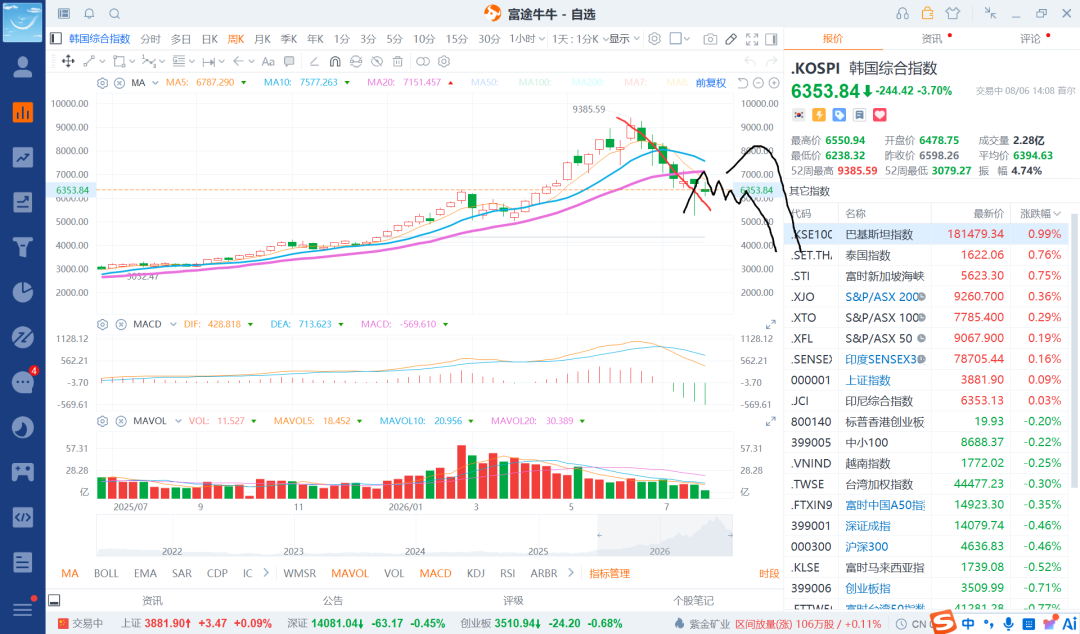Remove MACD indicator with its X button
This screenshot has width=1080, height=634.
pyautogui.click(x=121, y=324)
